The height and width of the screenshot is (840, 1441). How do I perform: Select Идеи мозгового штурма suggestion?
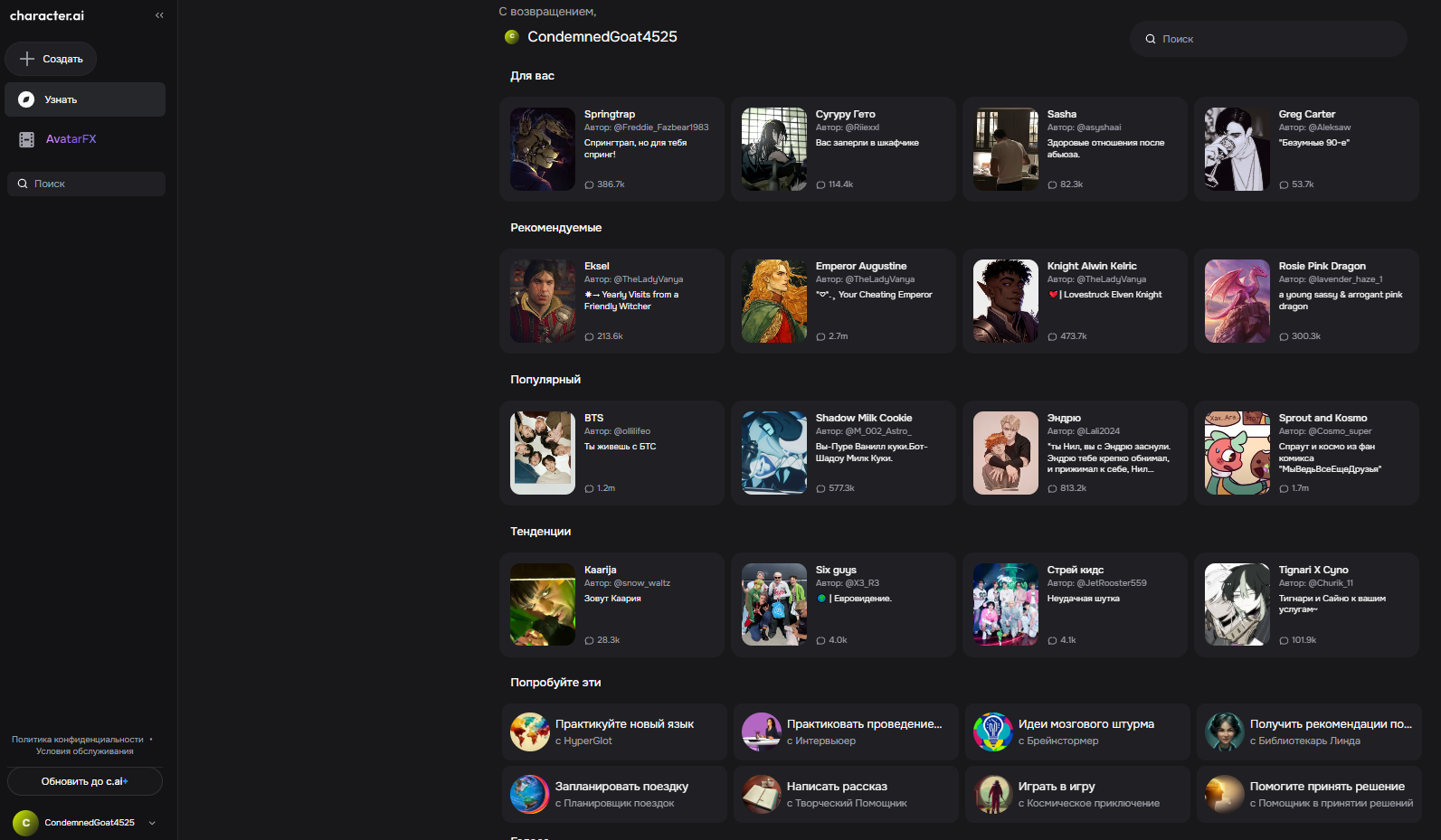click(x=1077, y=732)
